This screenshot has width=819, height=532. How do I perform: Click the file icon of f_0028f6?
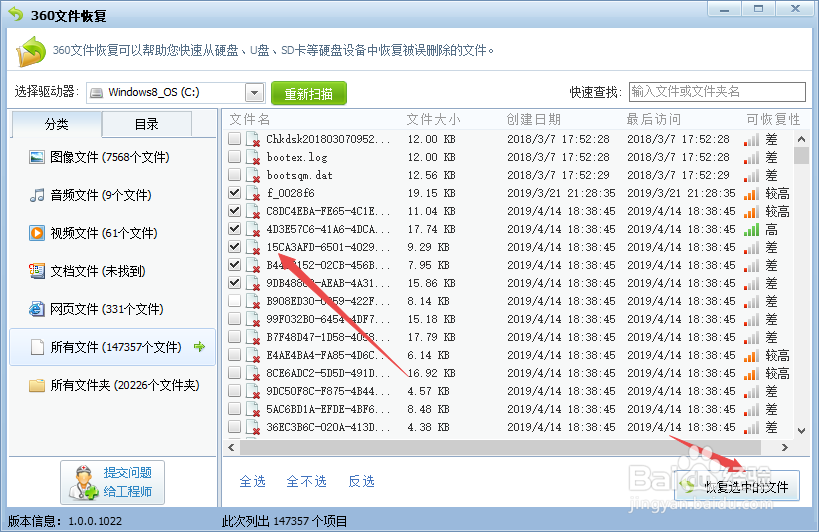(253, 193)
